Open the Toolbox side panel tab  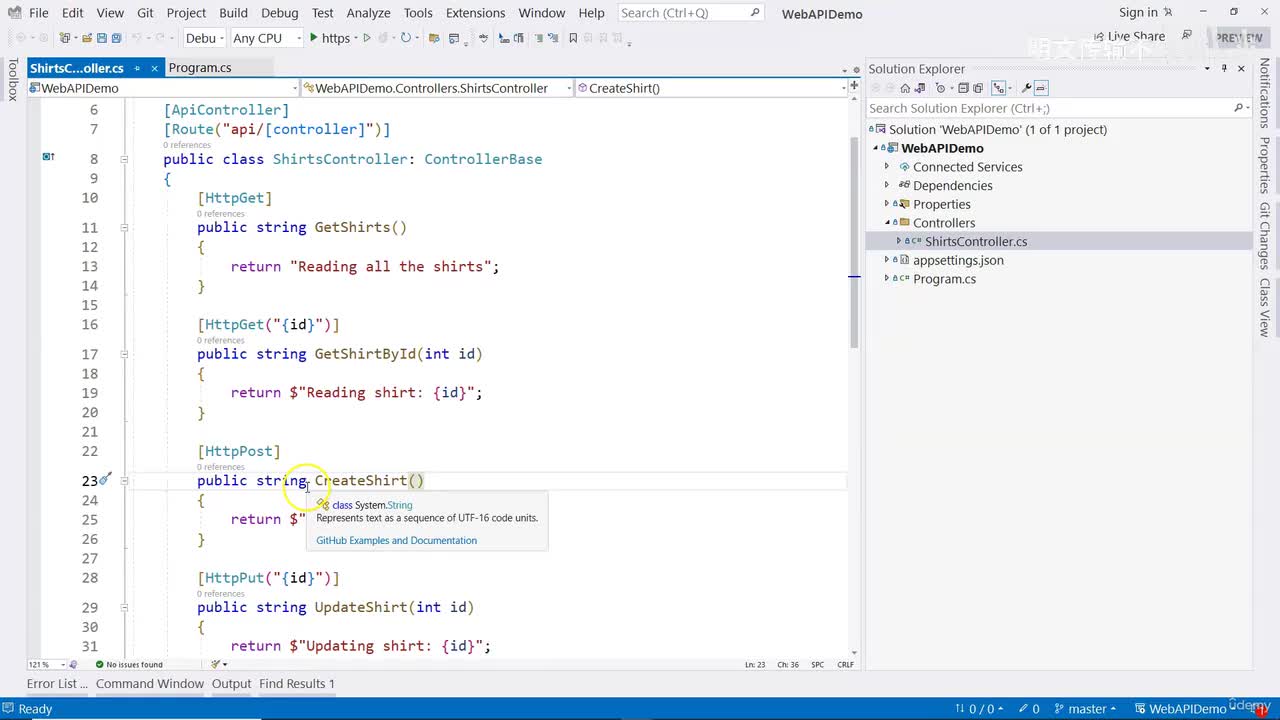click(x=13, y=80)
